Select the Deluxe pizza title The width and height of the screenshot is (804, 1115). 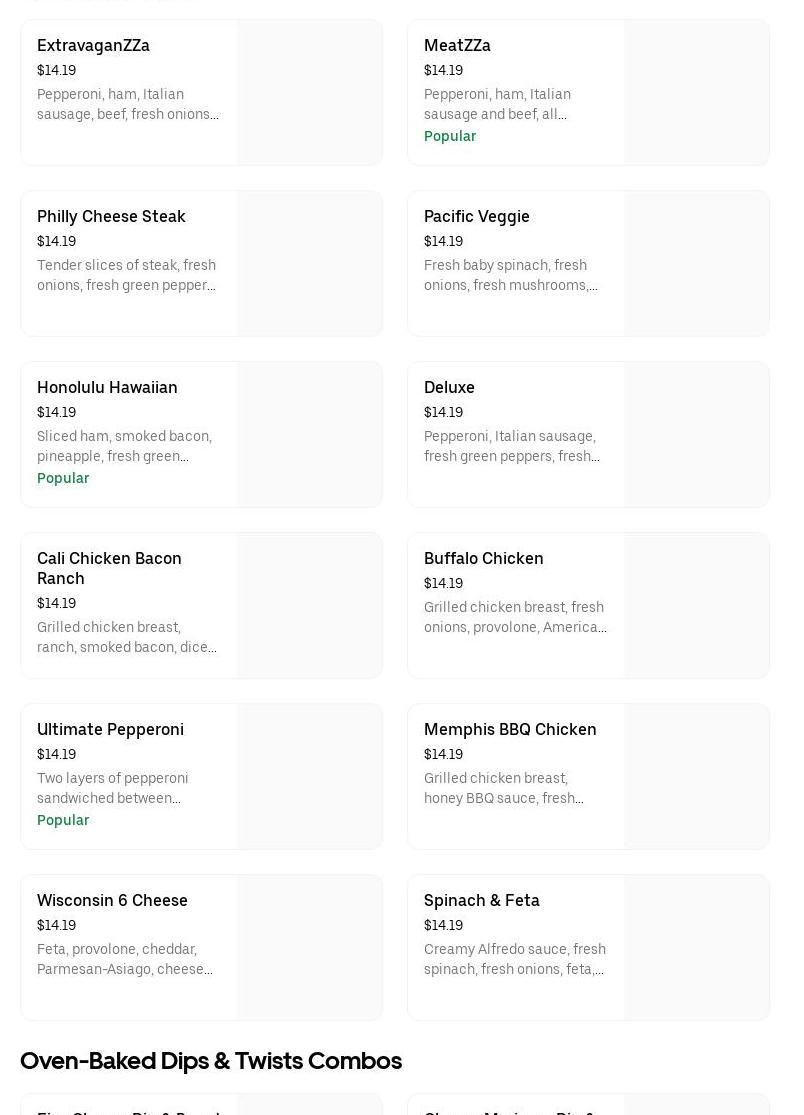449,387
